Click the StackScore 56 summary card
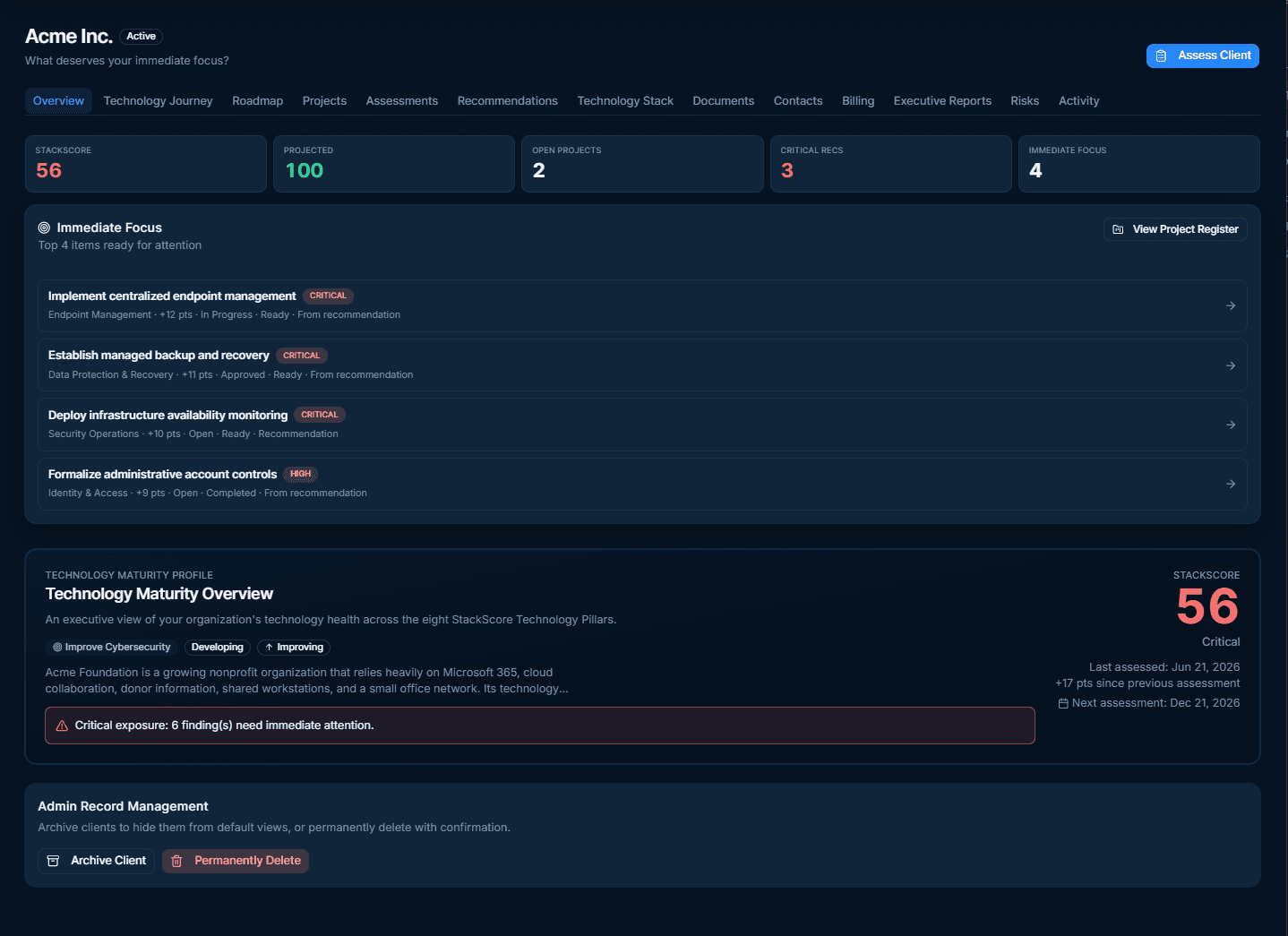This screenshot has width=1288, height=936. (146, 164)
